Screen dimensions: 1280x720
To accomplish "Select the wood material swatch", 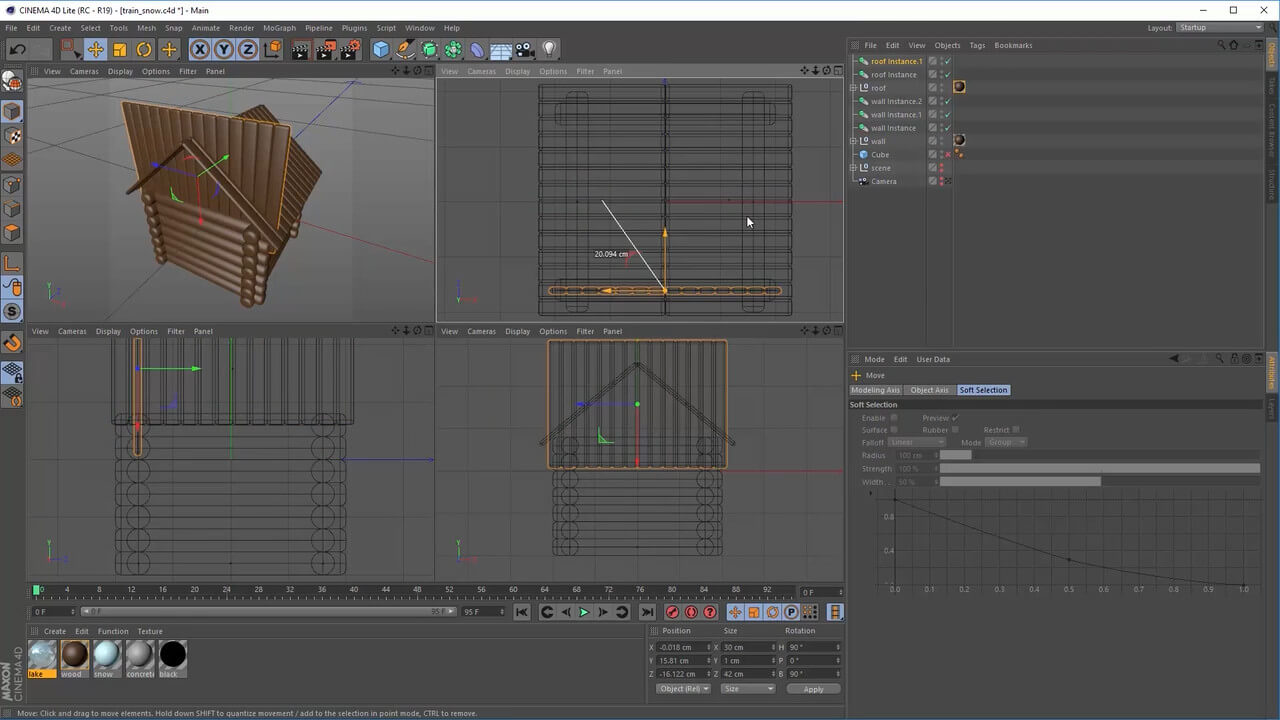I will (x=74, y=656).
